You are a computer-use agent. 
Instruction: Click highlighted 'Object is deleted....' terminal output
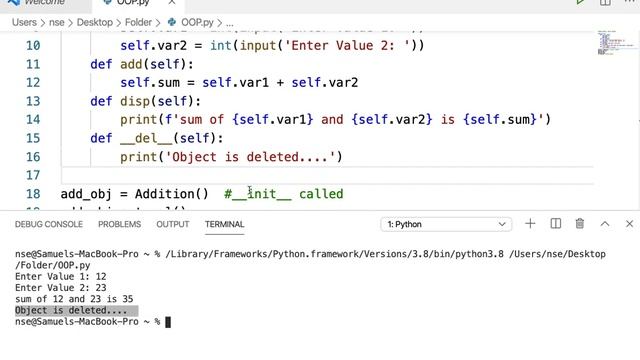pos(76,311)
